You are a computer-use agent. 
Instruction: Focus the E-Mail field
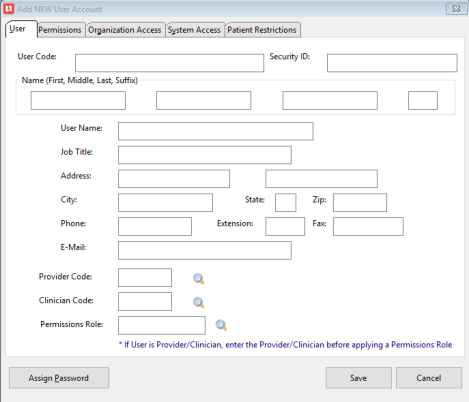coord(205,250)
